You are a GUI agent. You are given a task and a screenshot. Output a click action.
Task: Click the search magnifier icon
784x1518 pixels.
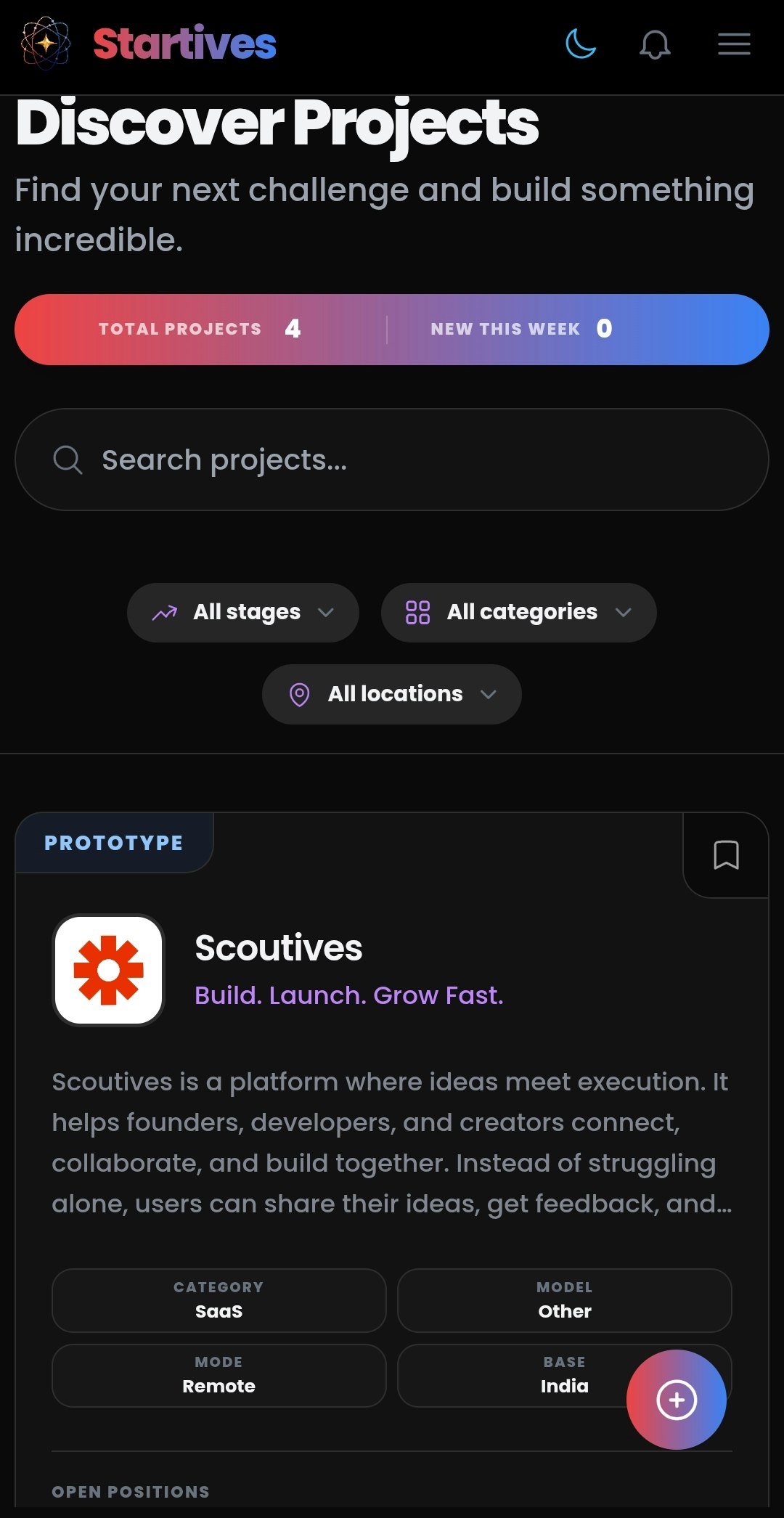point(68,460)
